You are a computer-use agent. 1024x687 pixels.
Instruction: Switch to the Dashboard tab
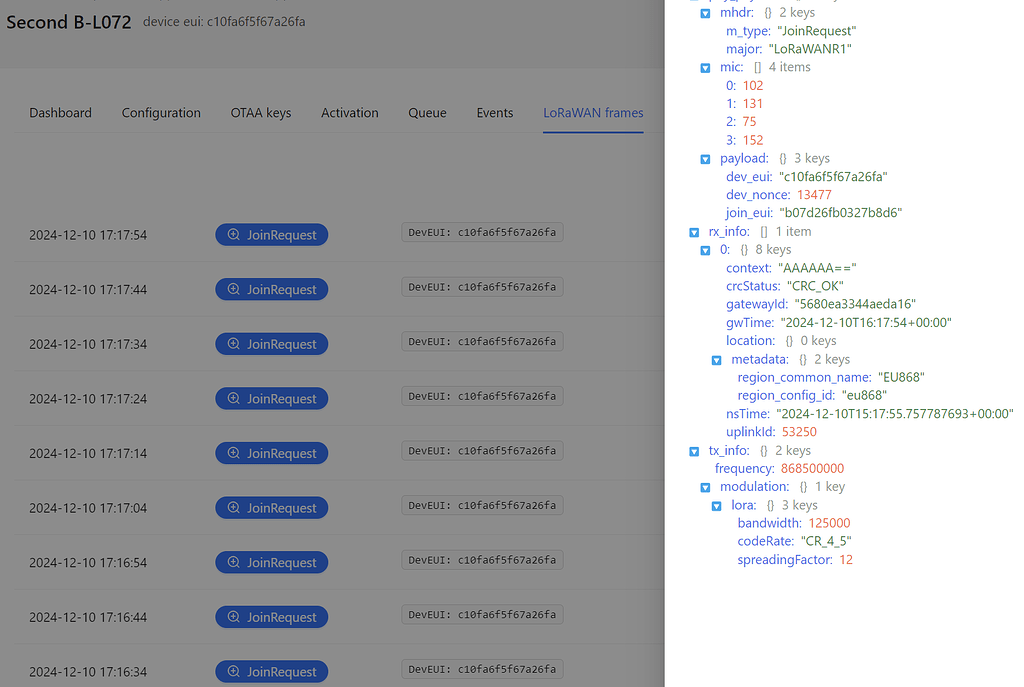(x=60, y=113)
